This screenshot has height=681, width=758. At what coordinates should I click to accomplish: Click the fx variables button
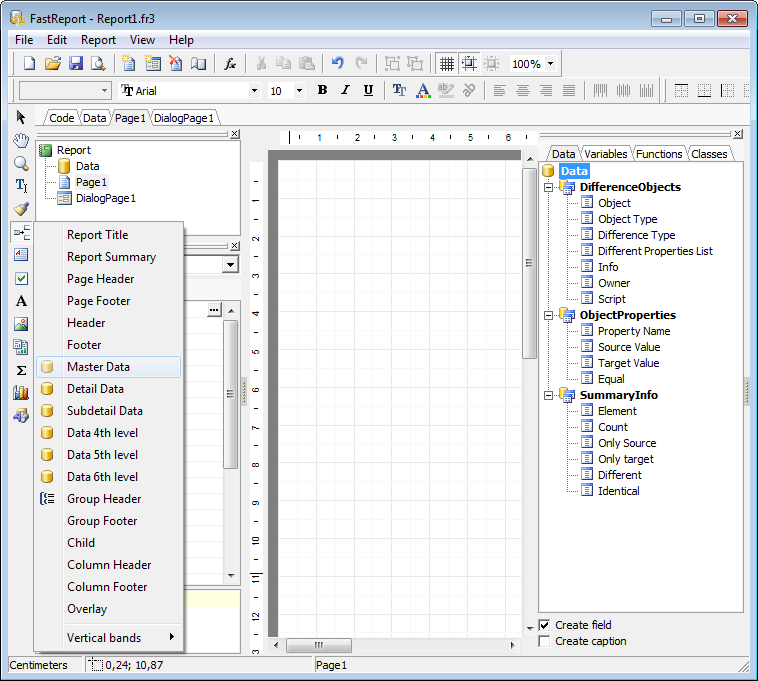[230, 63]
